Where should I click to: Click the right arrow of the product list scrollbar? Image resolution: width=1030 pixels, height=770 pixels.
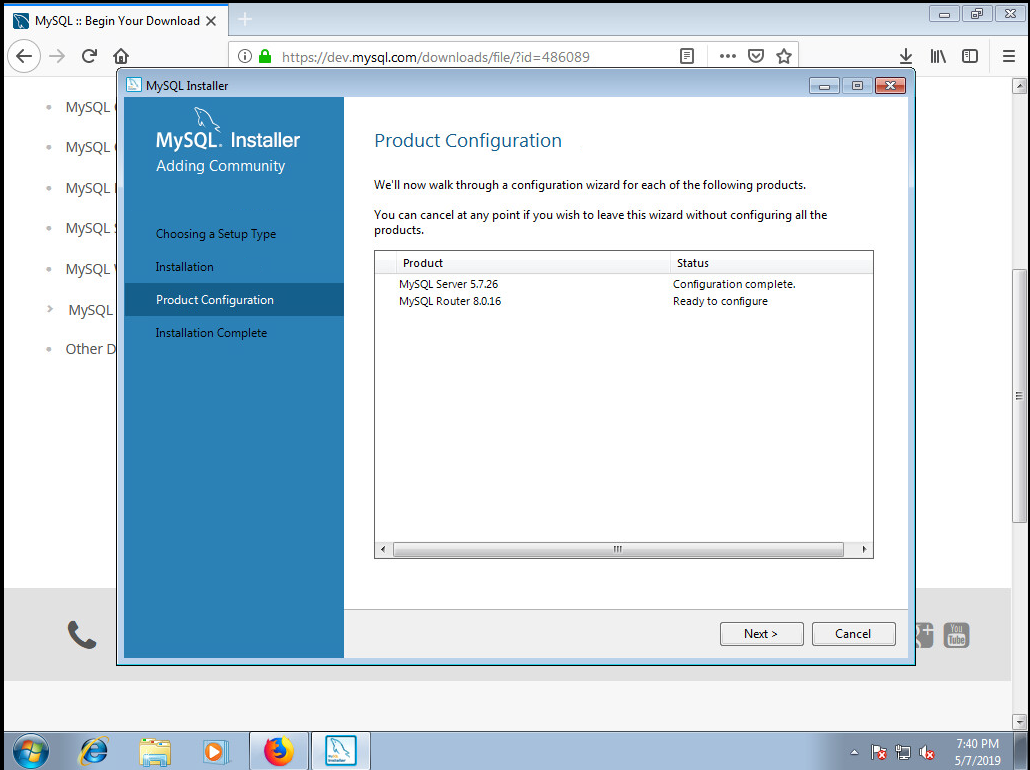[x=864, y=549]
